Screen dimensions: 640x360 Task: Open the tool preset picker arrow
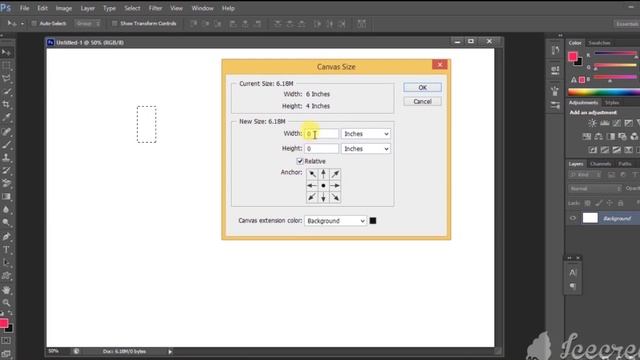point(22,24)
